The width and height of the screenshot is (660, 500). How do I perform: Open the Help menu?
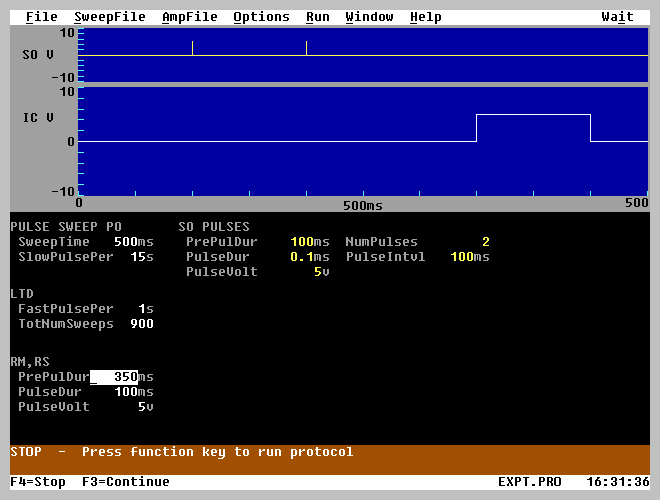[425, 17]
